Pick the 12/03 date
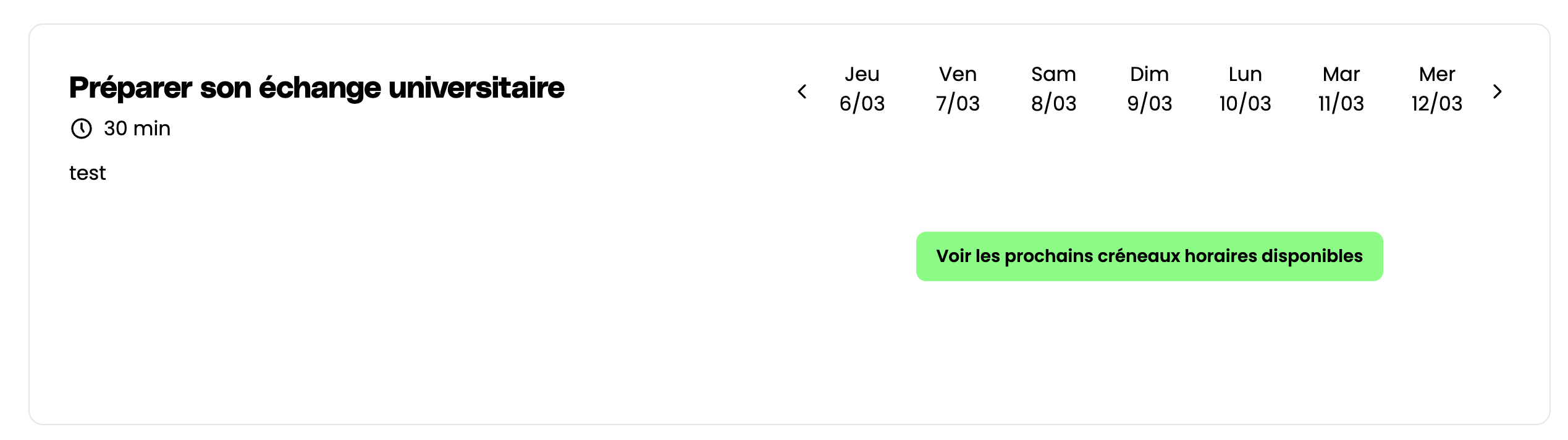The height and width of the screenshot is (440, 1568). pos(1437,103)
